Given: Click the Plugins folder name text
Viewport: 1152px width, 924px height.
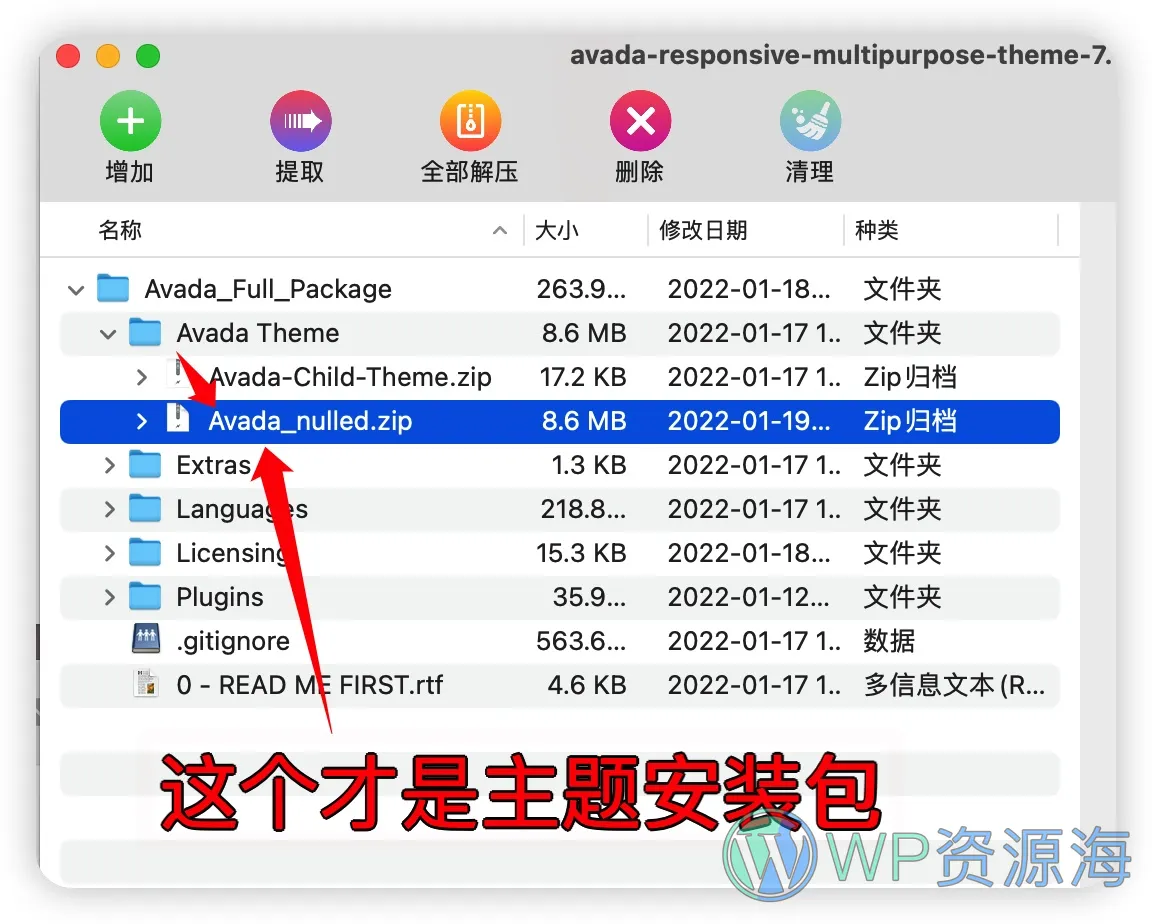Looking at the screenshot, I should [220, 597].
